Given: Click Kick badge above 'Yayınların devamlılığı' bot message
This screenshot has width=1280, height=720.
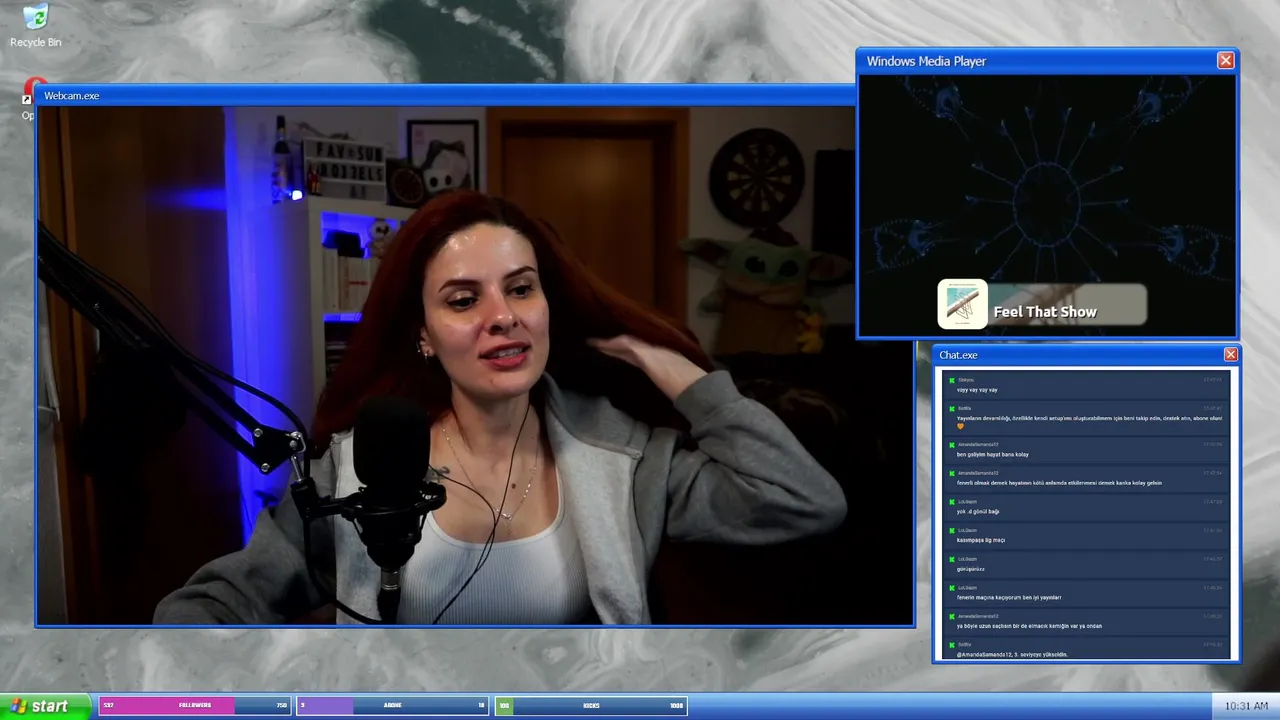Looking at the screenshot, I should [952, 408].
